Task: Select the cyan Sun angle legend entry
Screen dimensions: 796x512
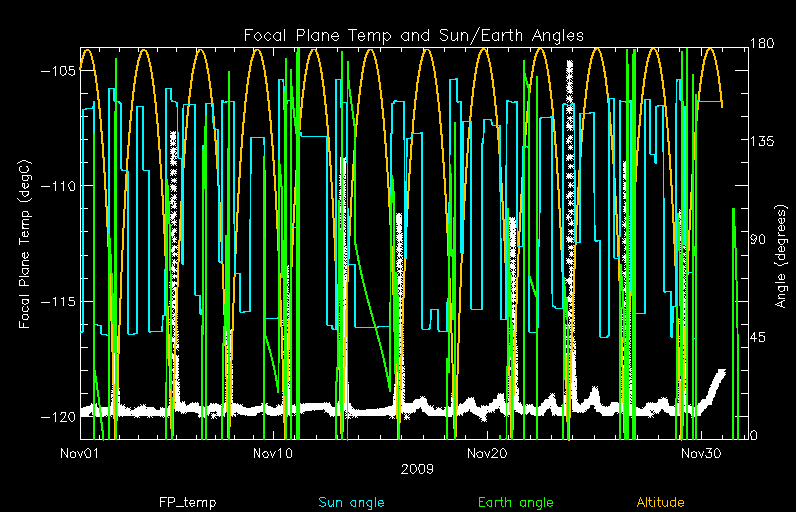Action: coord(351,502)
